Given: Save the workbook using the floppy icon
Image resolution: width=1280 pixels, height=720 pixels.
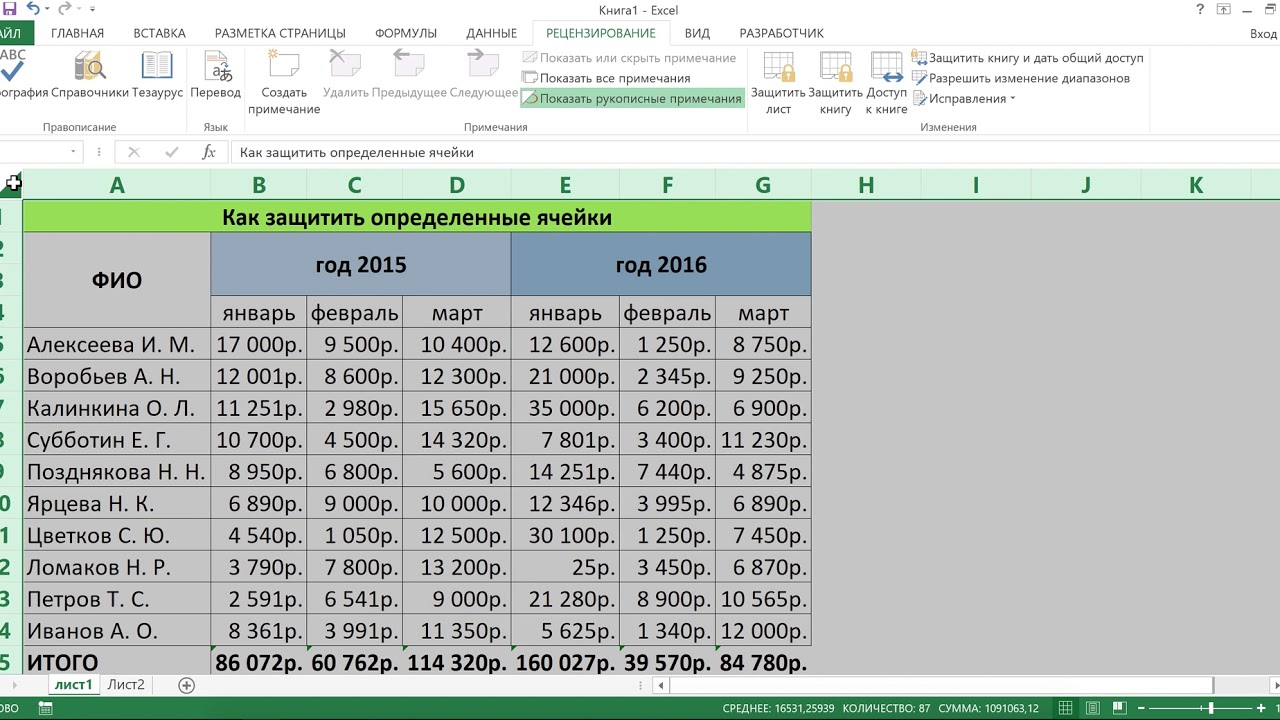Looking at the screenshot, I should tap(9, 9).
